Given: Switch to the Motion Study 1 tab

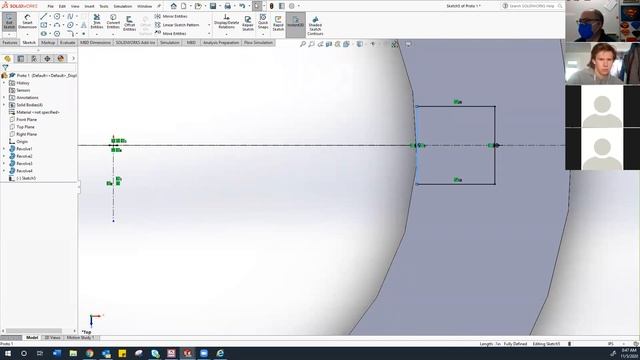Looking at the screenshot, I should 80,338.
